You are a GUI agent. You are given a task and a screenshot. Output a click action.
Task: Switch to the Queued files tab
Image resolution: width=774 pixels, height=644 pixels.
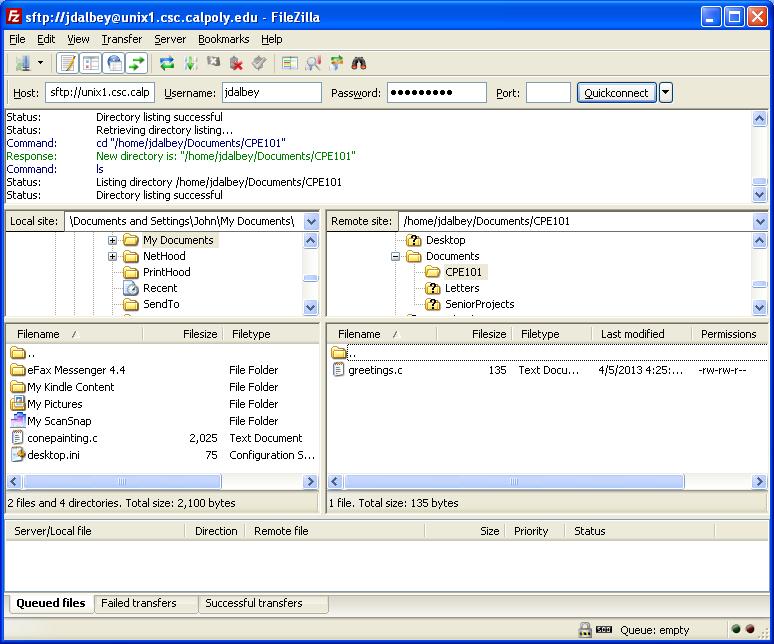[51, 603]
